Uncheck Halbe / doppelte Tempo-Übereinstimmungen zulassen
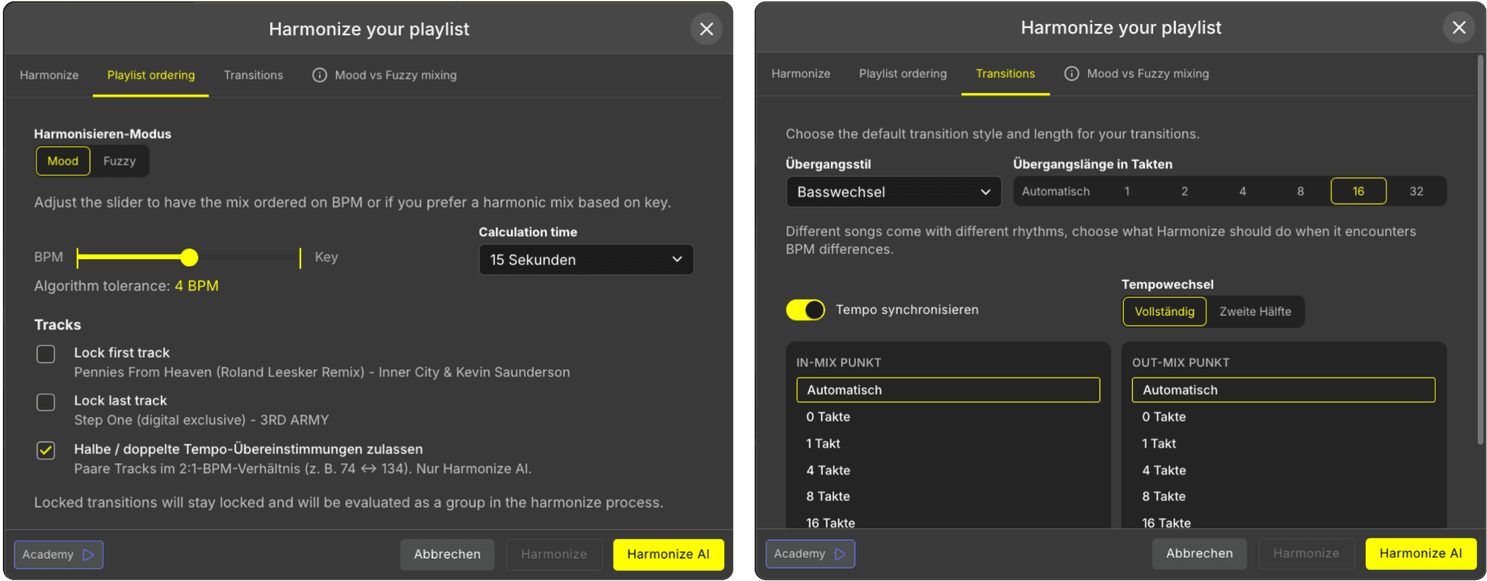 pyautogui.click(x=46, y=450)
